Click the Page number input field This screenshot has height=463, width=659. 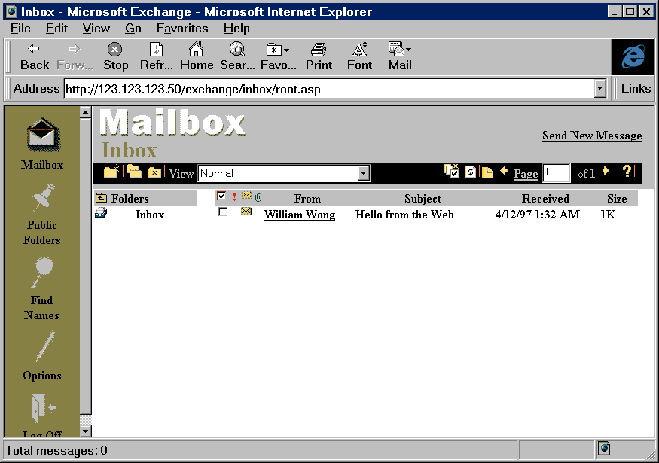point(556,173)
